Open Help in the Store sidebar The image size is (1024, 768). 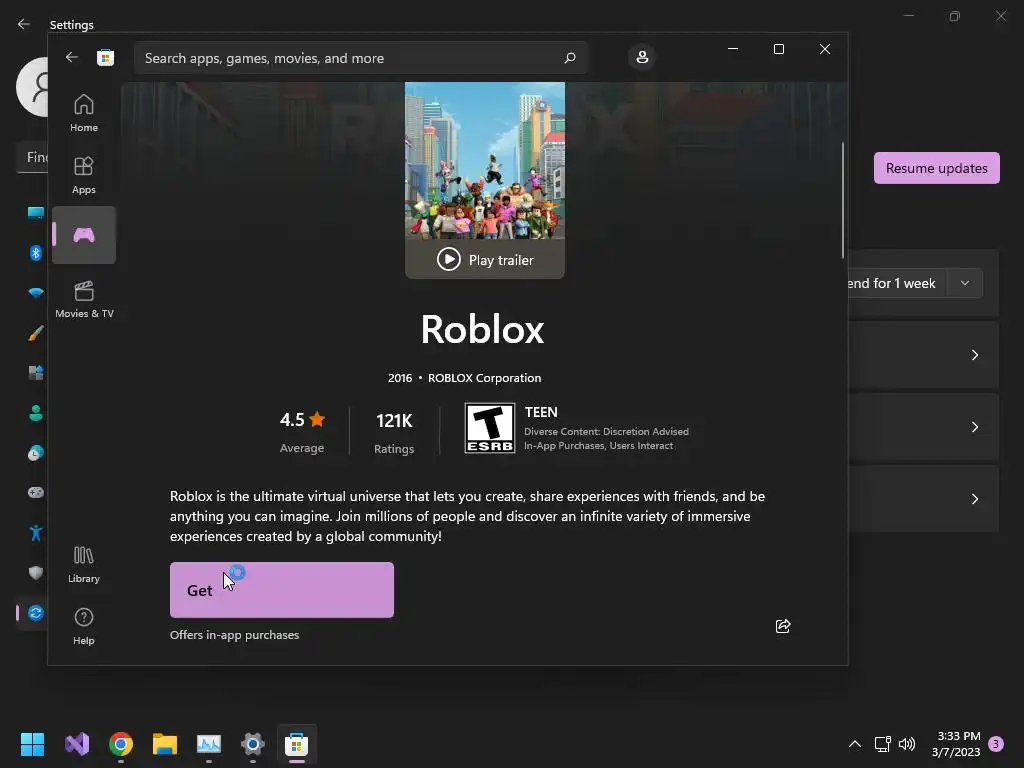click(84, 626)
